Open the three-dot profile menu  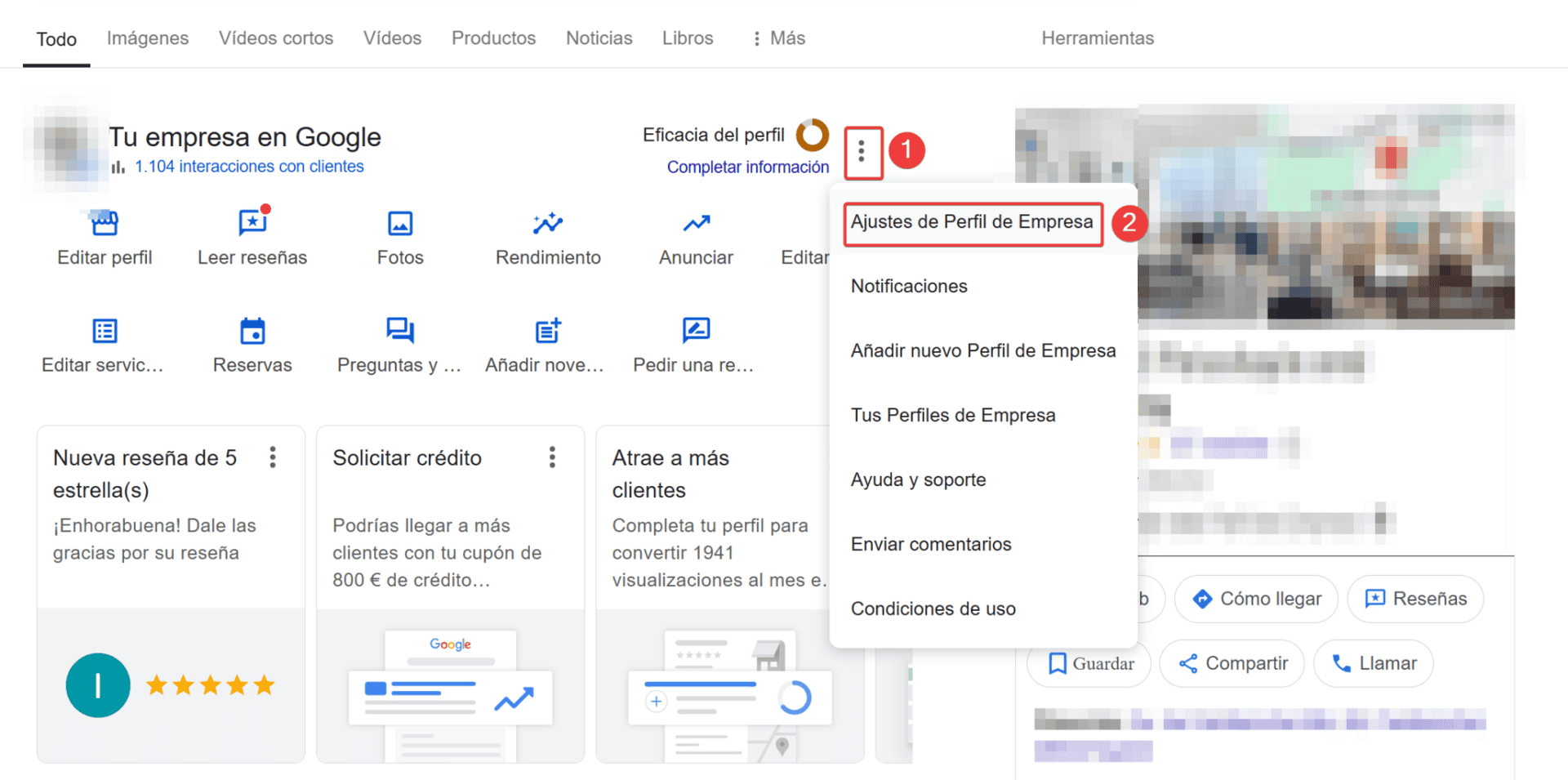point(862,152)
